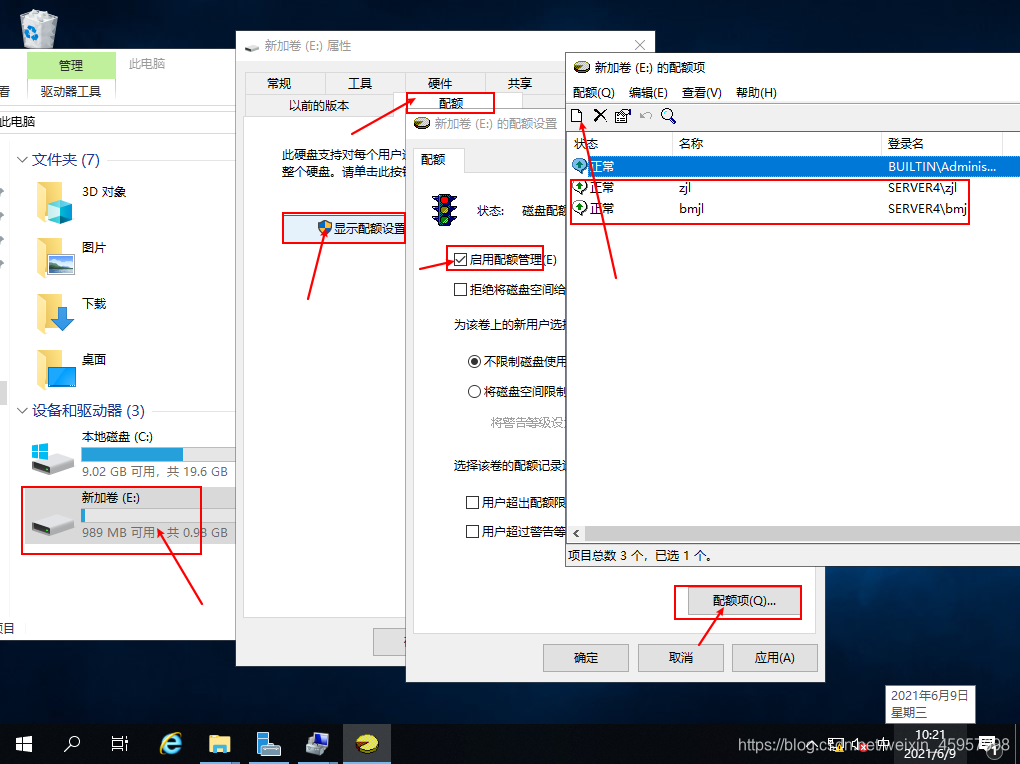This screenshot has height=764, width=1020.
Task: Open 桌面 folder in explorer
Action: 72,368
